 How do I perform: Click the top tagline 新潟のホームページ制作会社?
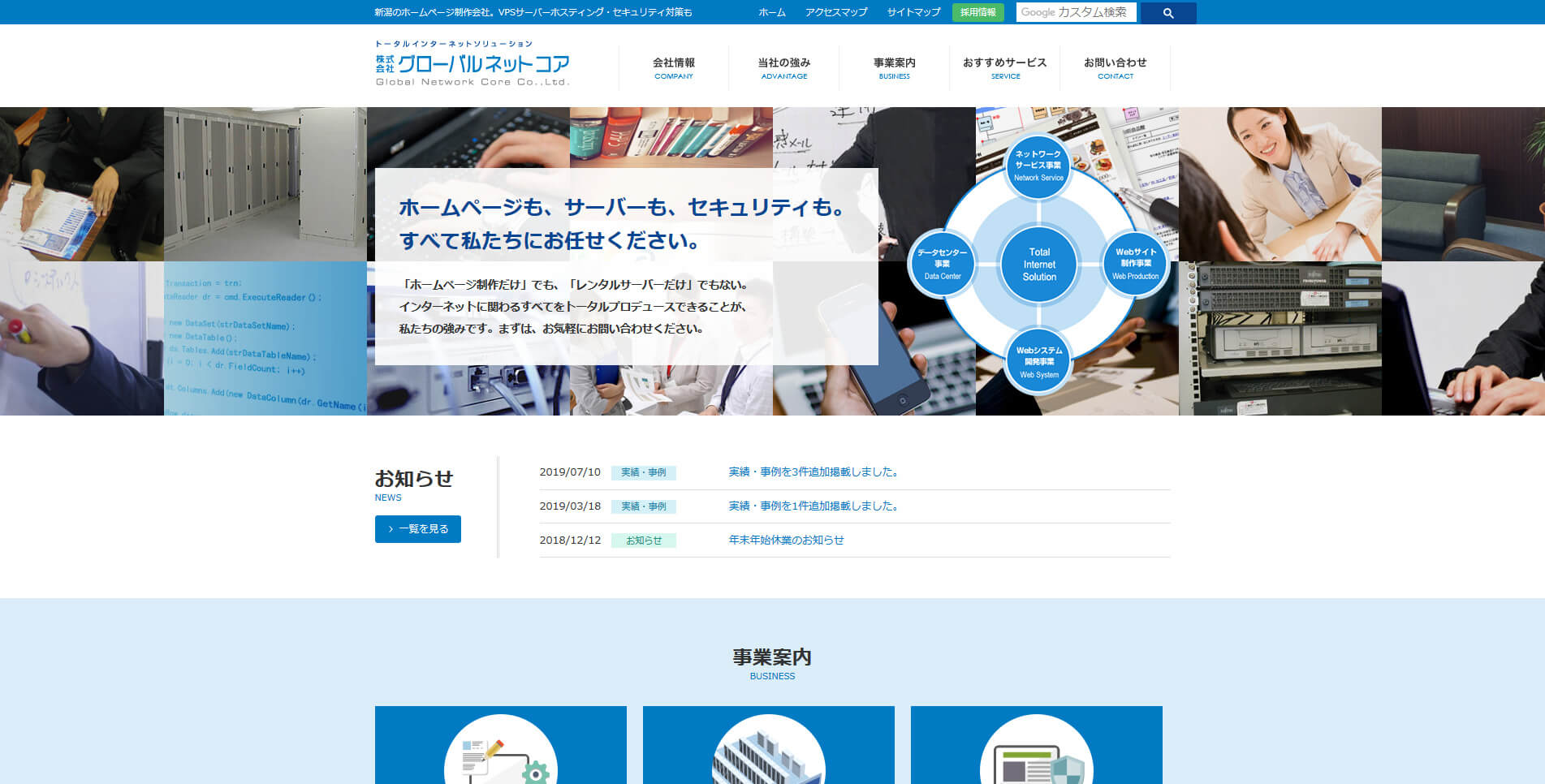(533, 12)
